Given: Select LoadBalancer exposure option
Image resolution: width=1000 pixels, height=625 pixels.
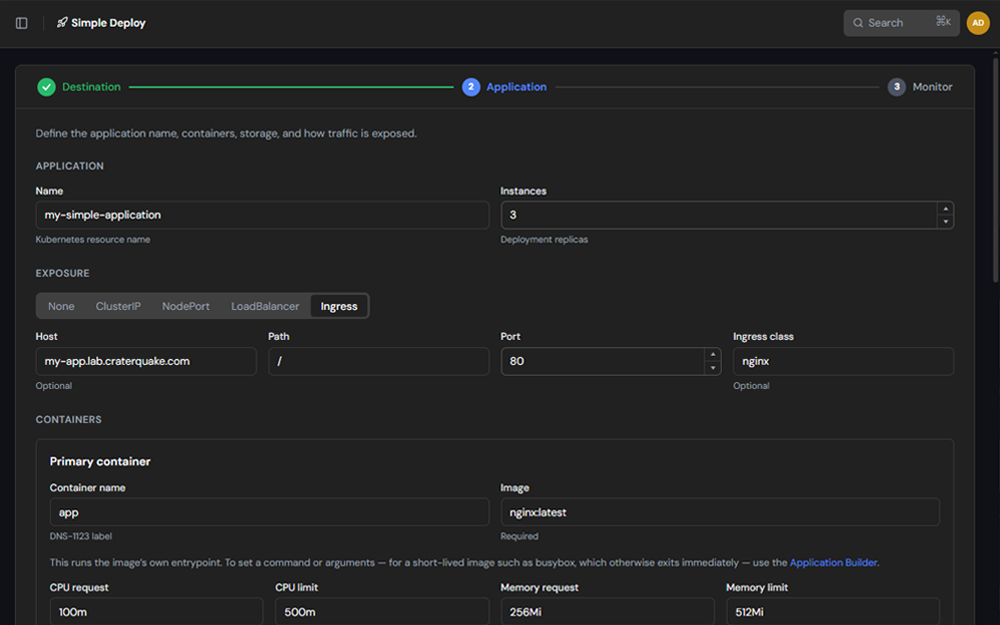Looking at the screenshot, I should click(265, 306).
